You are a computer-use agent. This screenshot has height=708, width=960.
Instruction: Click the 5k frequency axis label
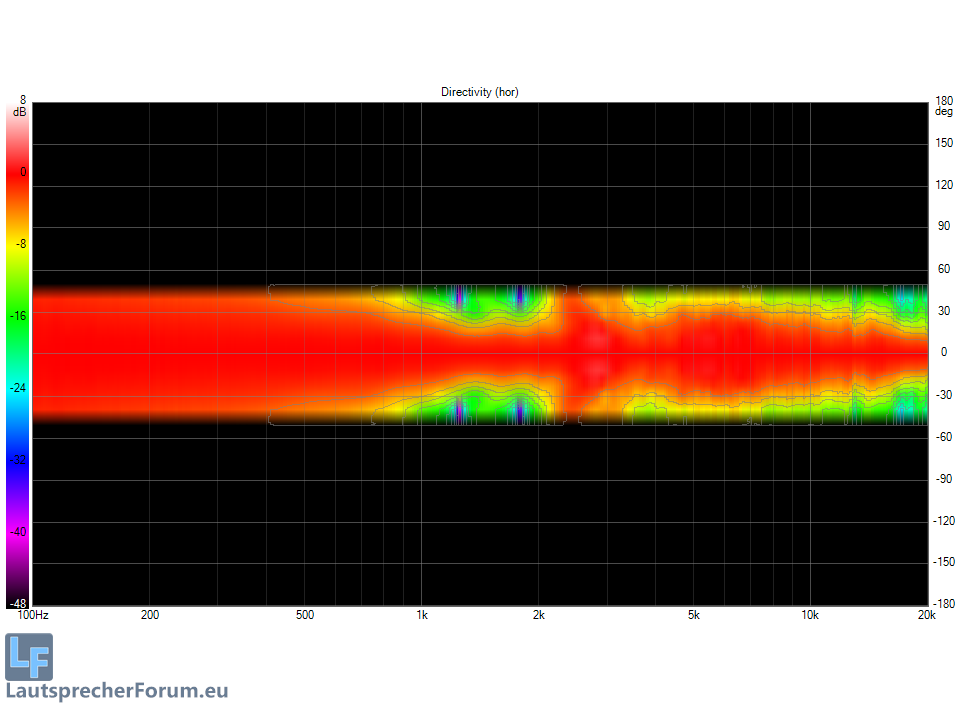(693, 615)
